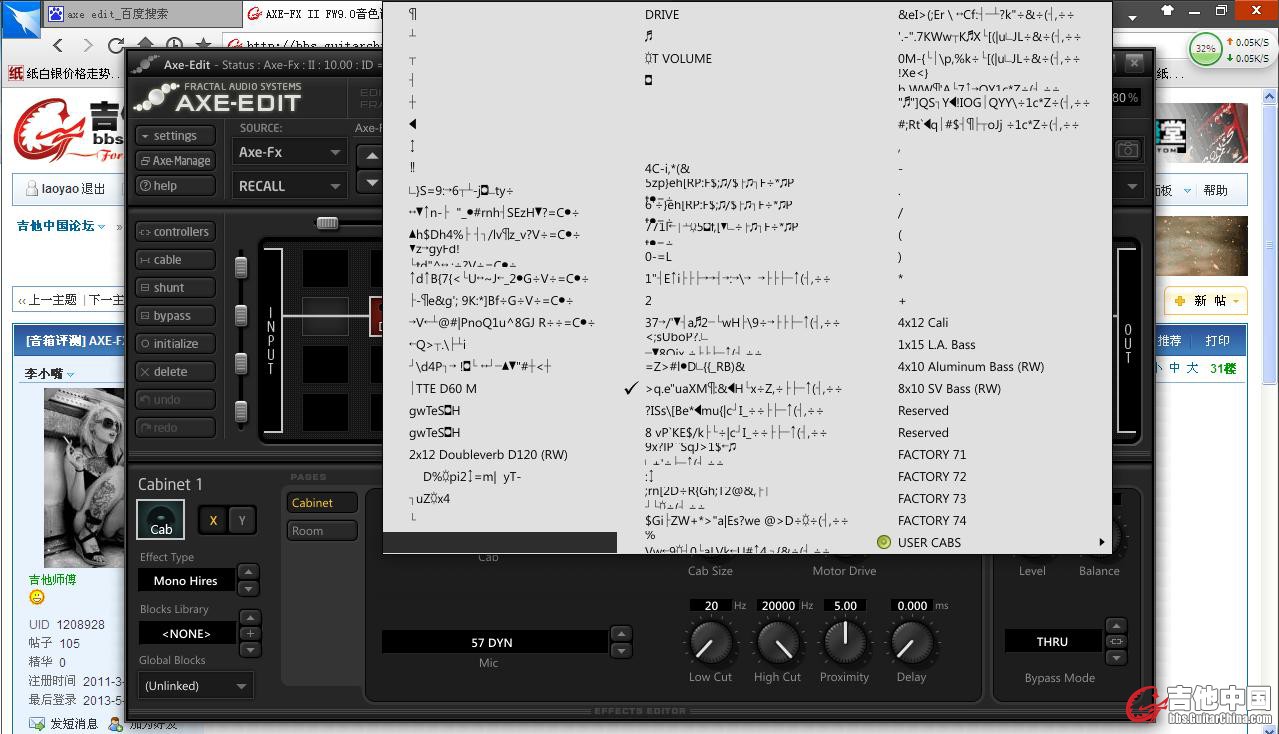Choose 4x12 Cali from the cab list
1279x734 pixels.
[x=923, y=323]
